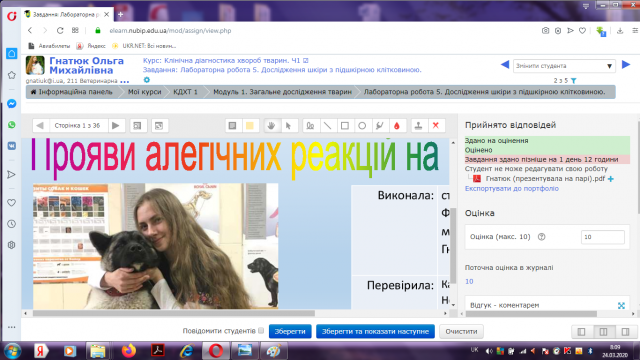Viewport: 640px width, 360px height.
Task: Open КДХТ 1 breadcrumb
Action: click(185, 92)
